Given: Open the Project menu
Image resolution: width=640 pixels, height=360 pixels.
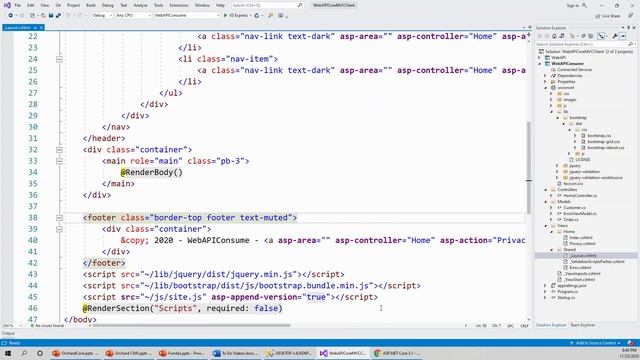Looking at the screenshot, I should [73, 5].
